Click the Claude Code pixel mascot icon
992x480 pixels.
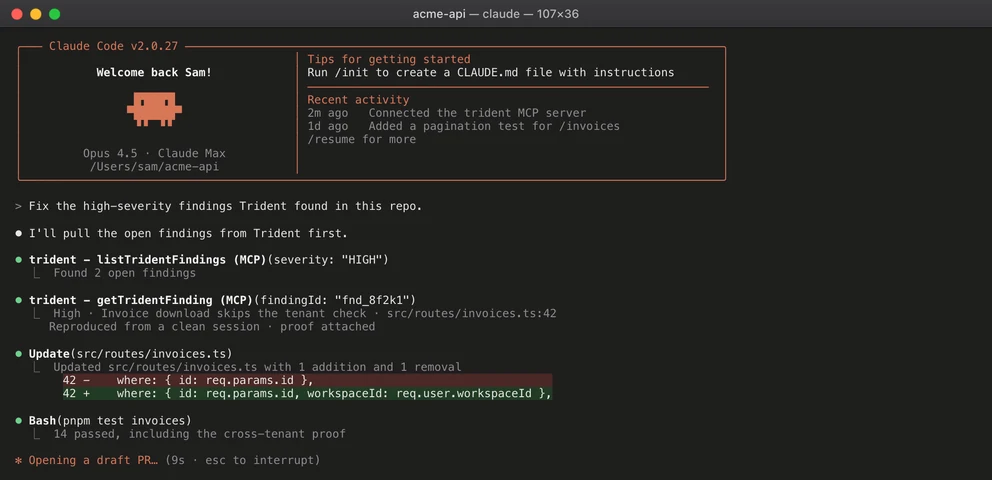(x=154, y=108)
